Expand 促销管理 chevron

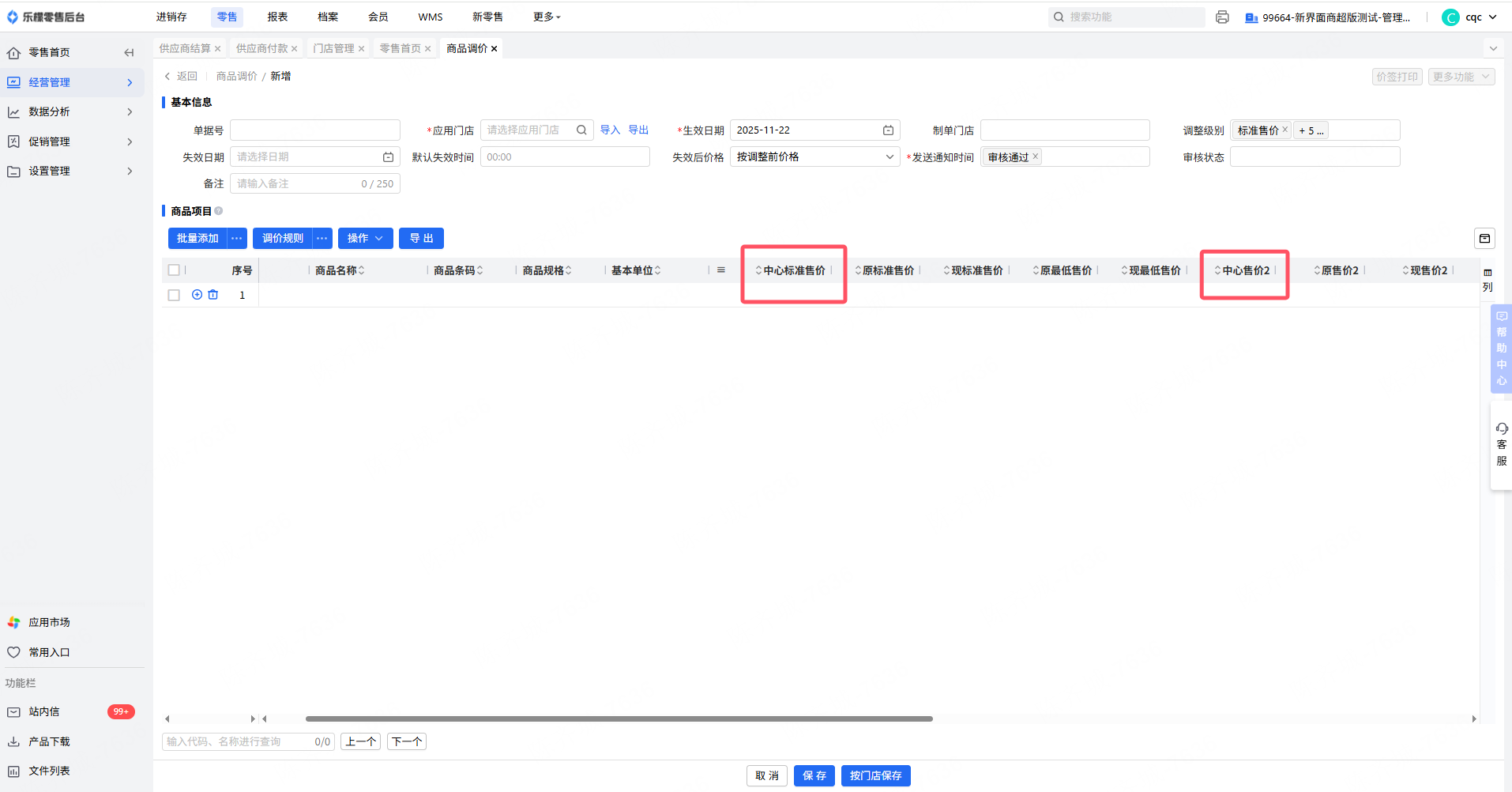tap(130, 141)
